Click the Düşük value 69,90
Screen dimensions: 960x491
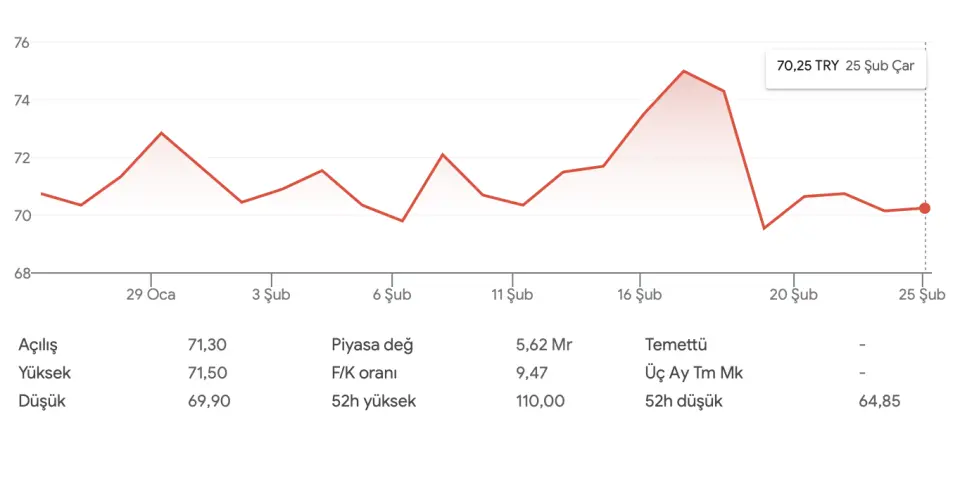[207, 401]
